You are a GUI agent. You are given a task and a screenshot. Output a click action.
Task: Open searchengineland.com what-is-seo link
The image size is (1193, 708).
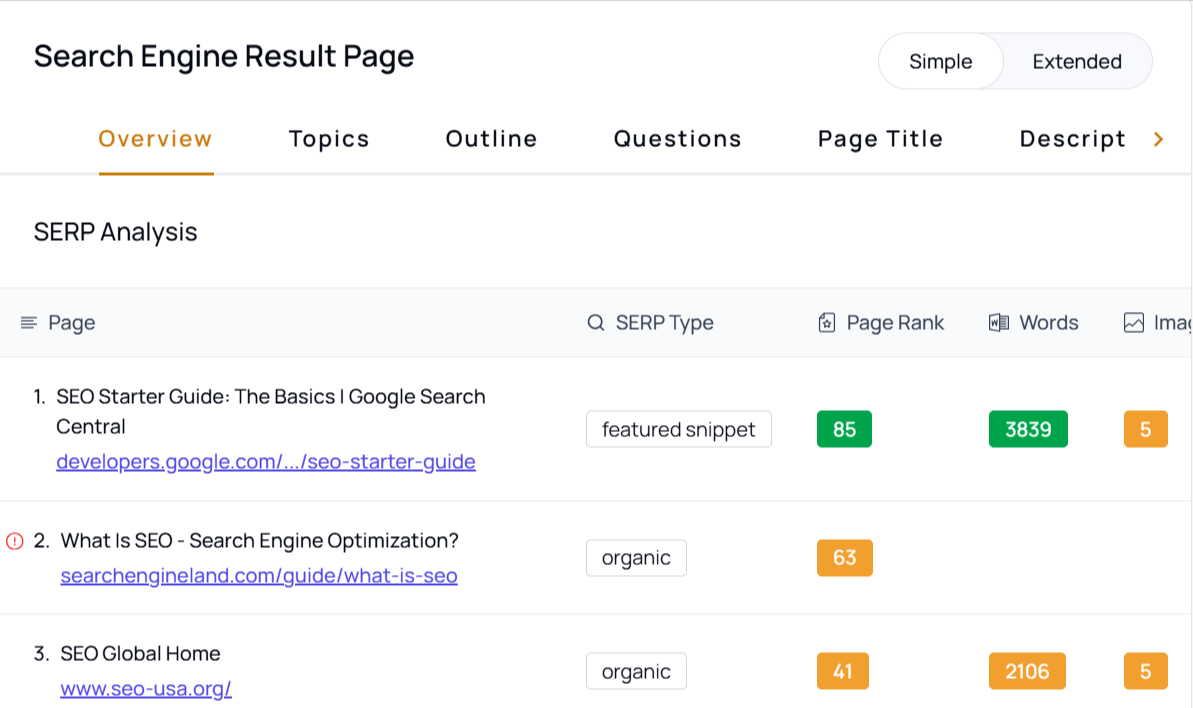(x=259, y=576)
